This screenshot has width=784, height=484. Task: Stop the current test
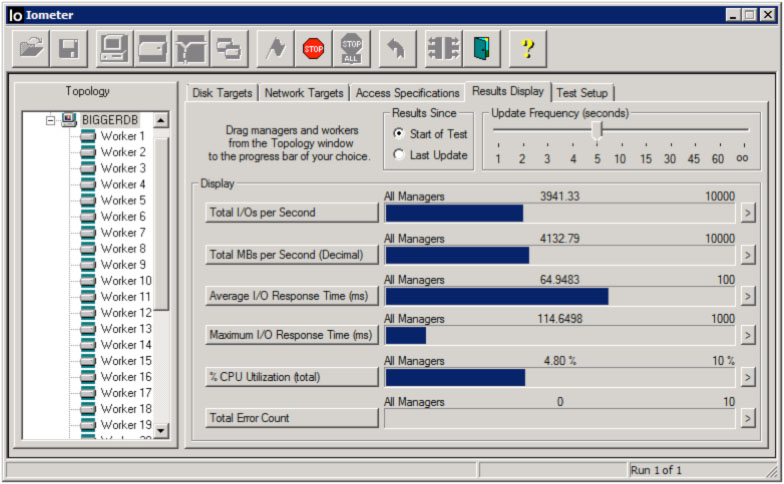[314, 48]
